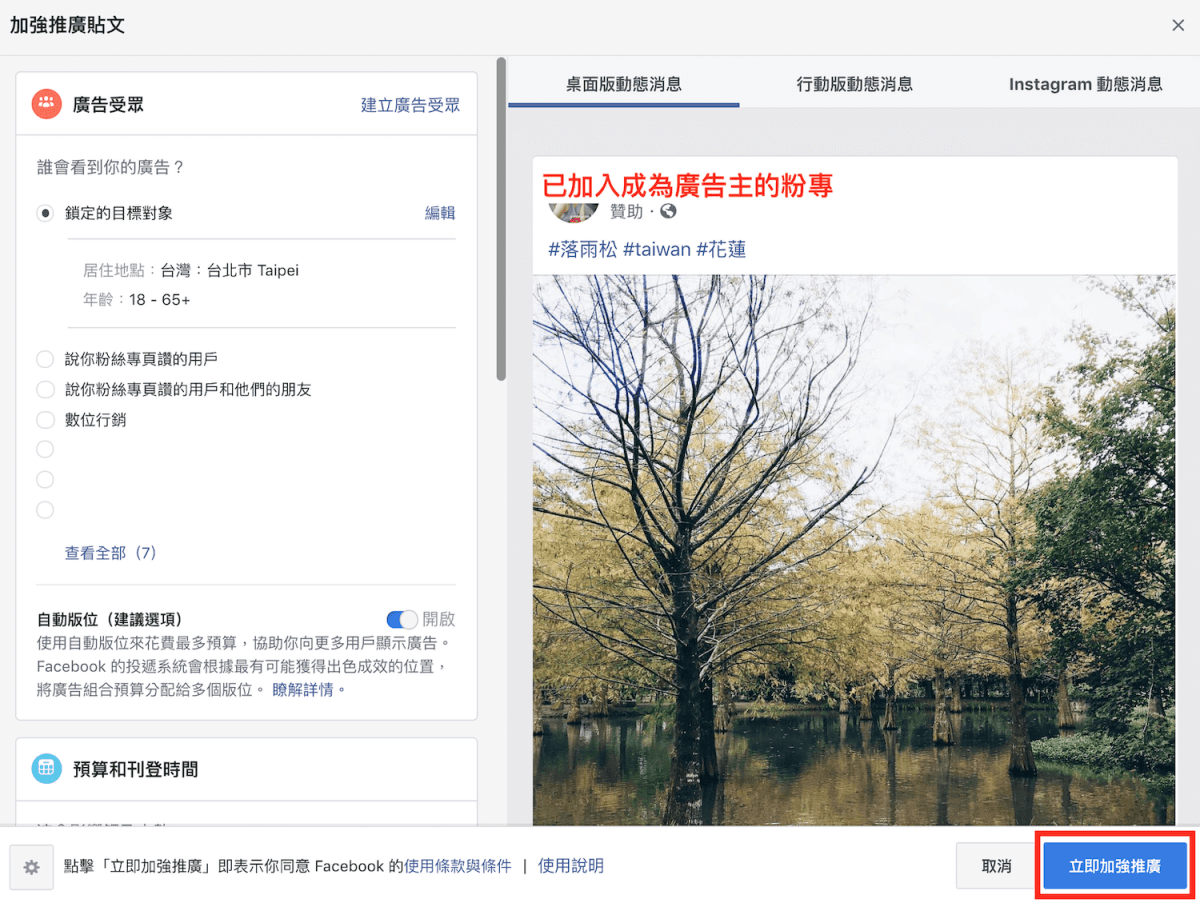The width and height of the screenshot is (1200, 903).
Task: Select 說你粉絲專頁讚的用戶 radio option
Action: click(x=45, y=359)
